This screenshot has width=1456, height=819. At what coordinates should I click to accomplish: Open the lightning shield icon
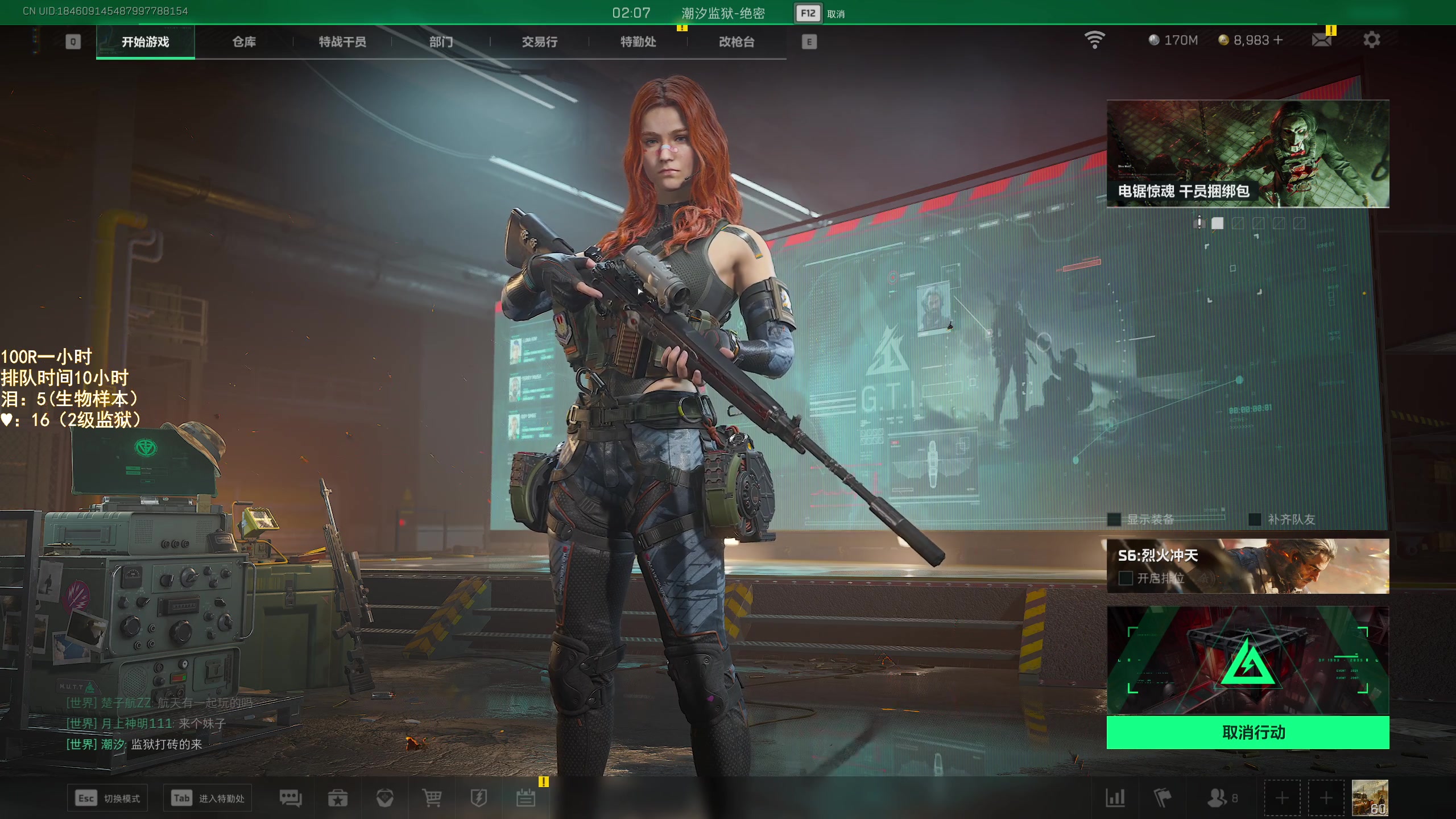(x=479, y=798)
